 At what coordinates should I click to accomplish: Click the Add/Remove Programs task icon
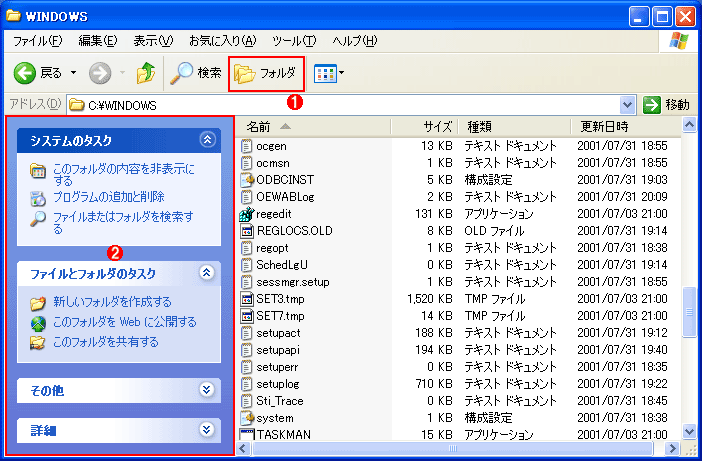click(x=38, y=198)
